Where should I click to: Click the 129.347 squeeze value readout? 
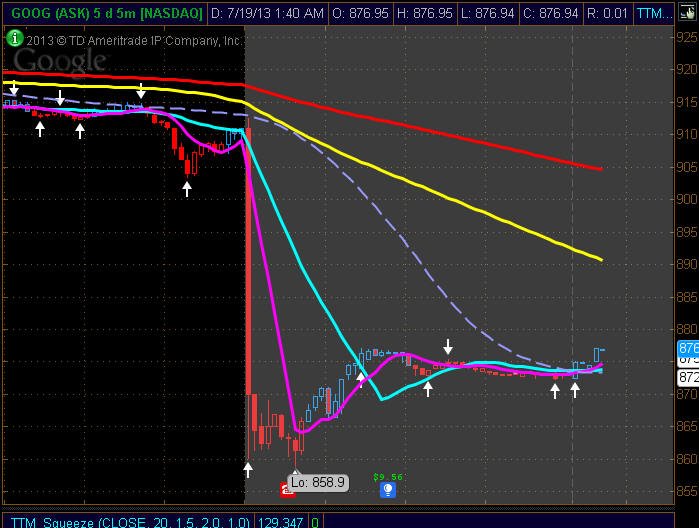[280, 522]
